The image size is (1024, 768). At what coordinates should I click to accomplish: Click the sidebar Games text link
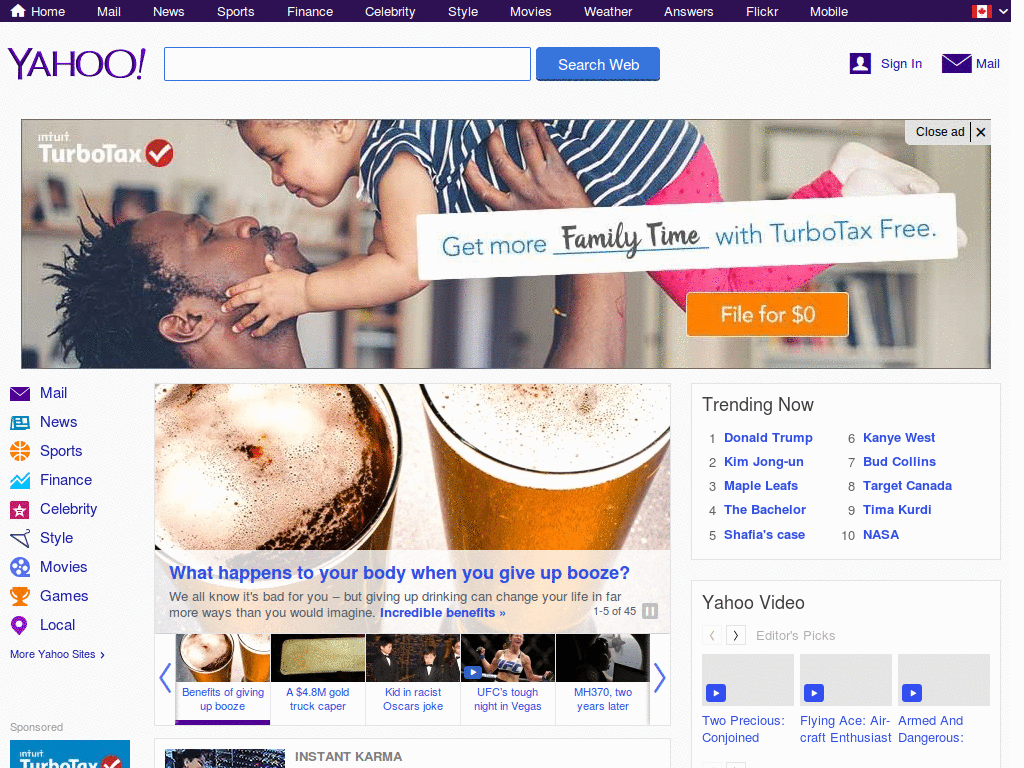coord(64,596)
